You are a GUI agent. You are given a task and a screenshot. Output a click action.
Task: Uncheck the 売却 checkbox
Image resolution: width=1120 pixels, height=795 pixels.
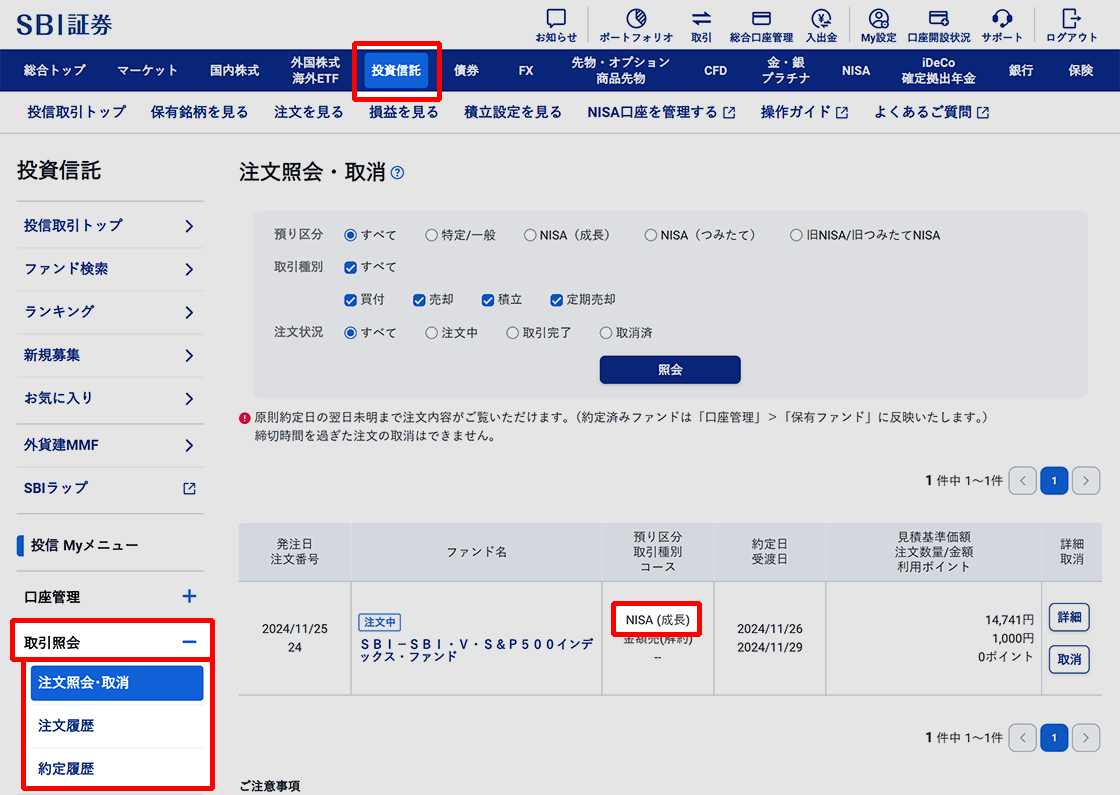[x=419, y=300]
